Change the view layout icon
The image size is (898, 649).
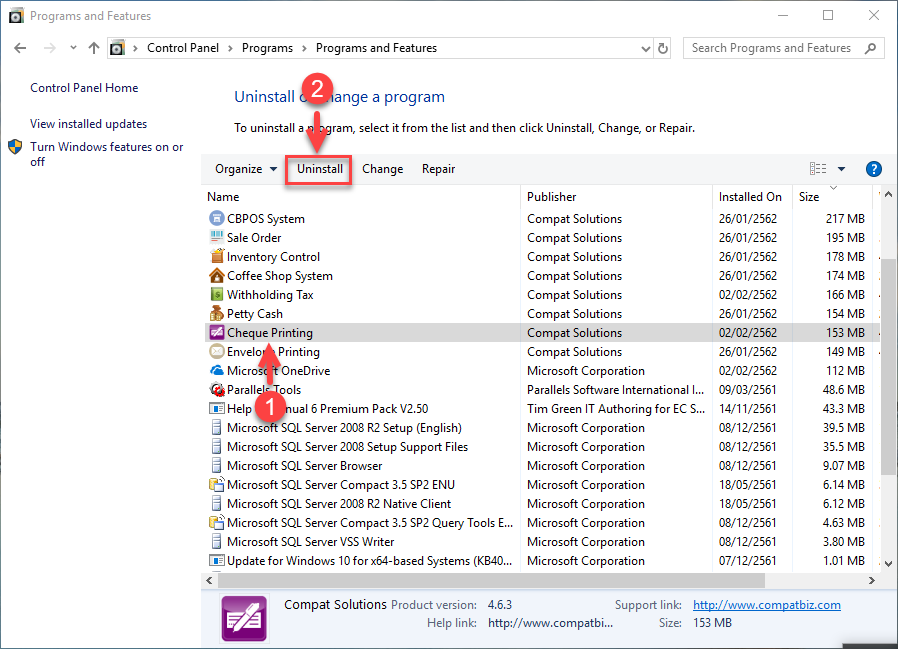point(818,168)
